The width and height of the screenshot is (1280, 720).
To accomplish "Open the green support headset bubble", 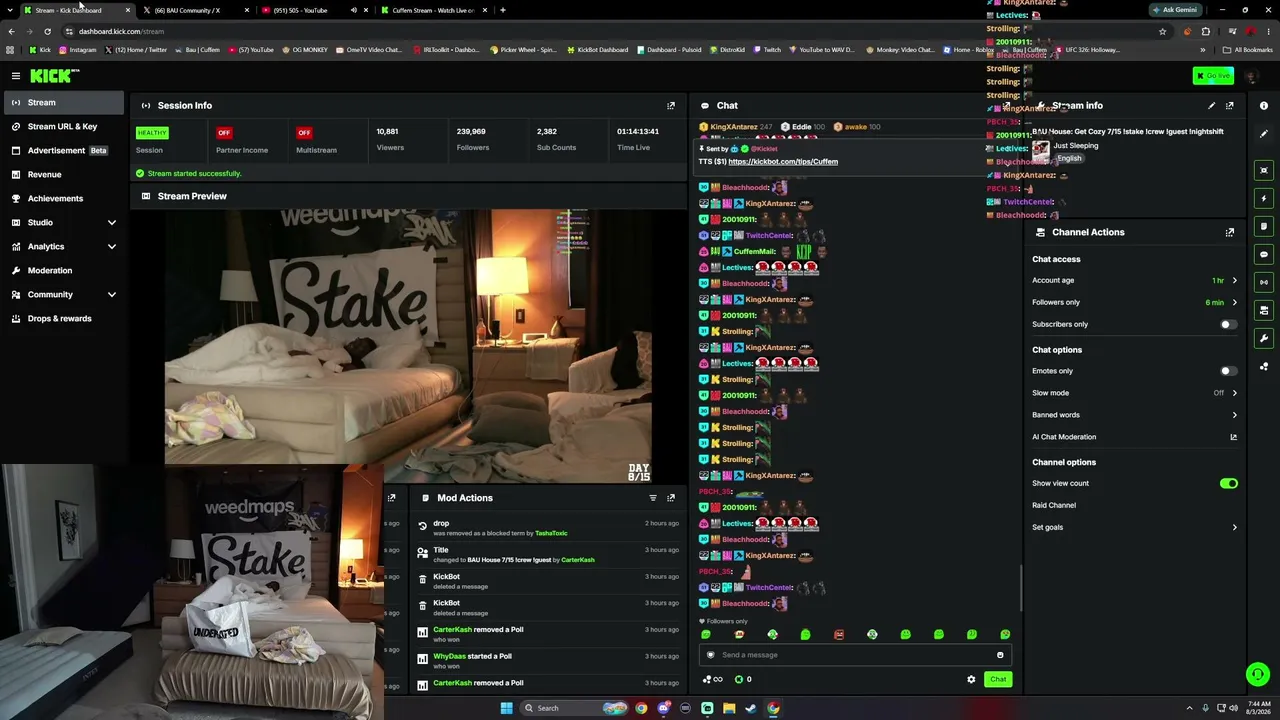I will point(1258,675).
